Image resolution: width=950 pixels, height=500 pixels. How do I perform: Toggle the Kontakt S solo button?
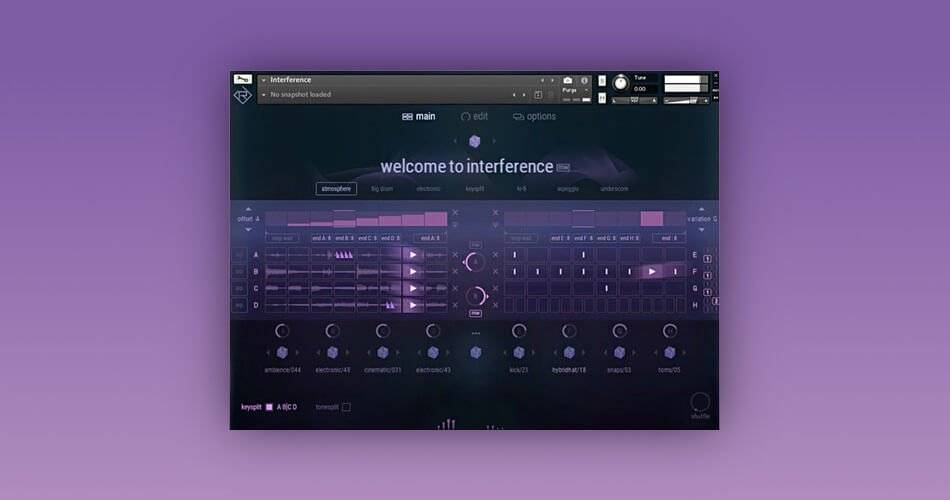click(x=602, y=81)
